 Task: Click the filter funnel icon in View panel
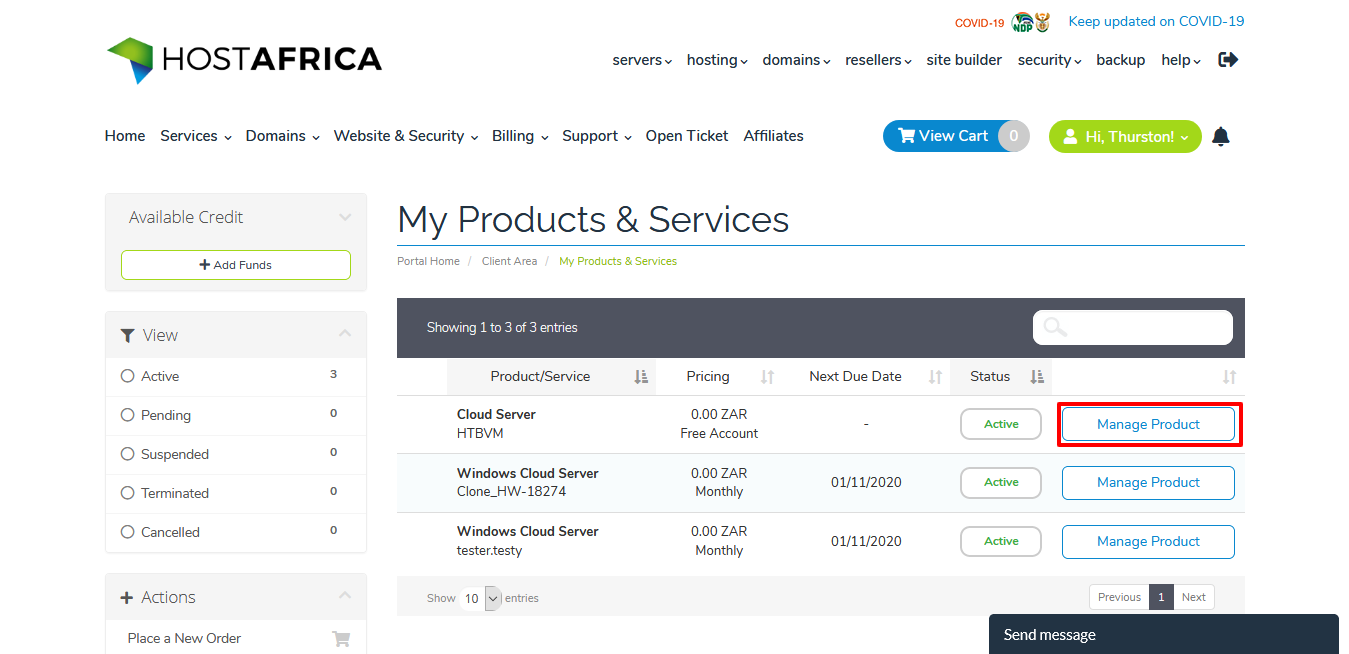click(128, 336)
